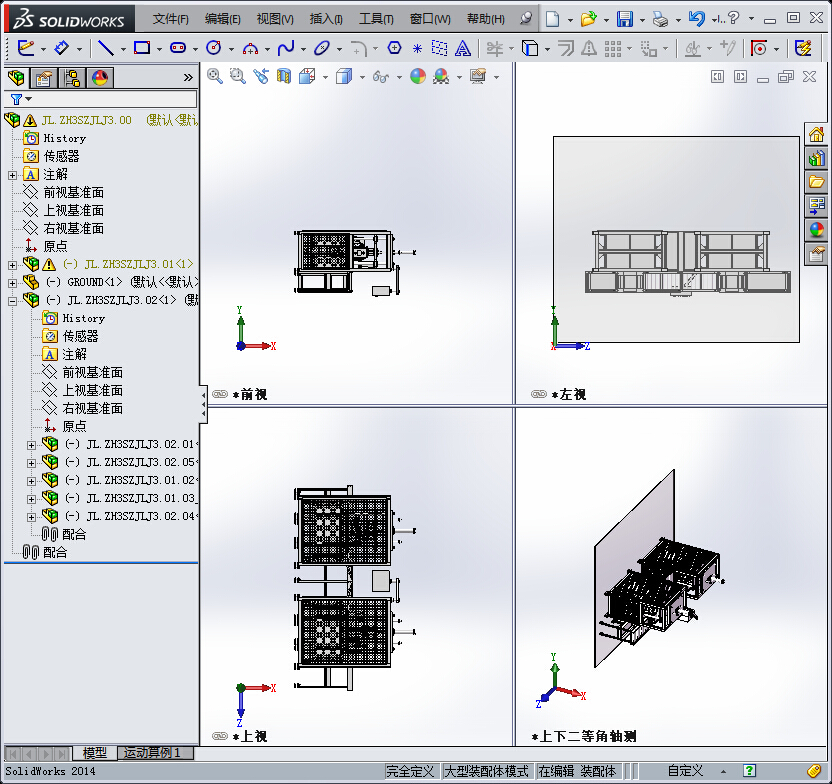
Task: Select the Sketch tool icon
Action: tap(26, 48)
